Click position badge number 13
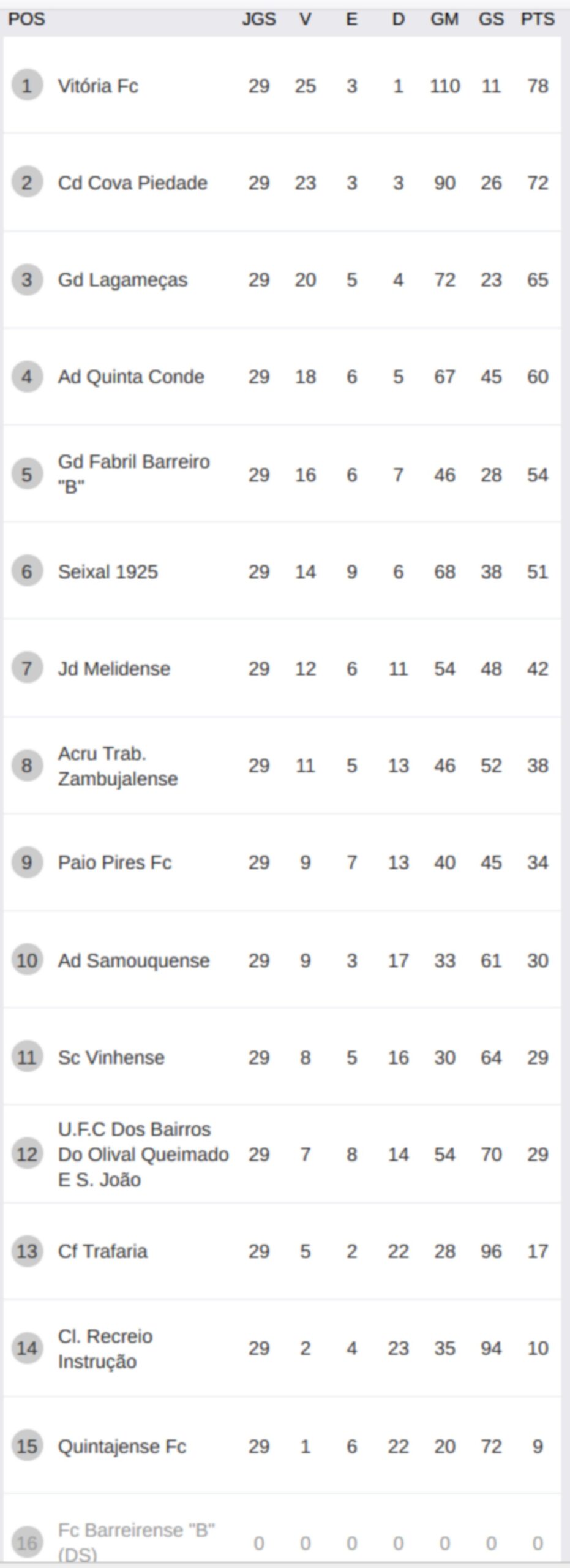 pos(27,1251)
